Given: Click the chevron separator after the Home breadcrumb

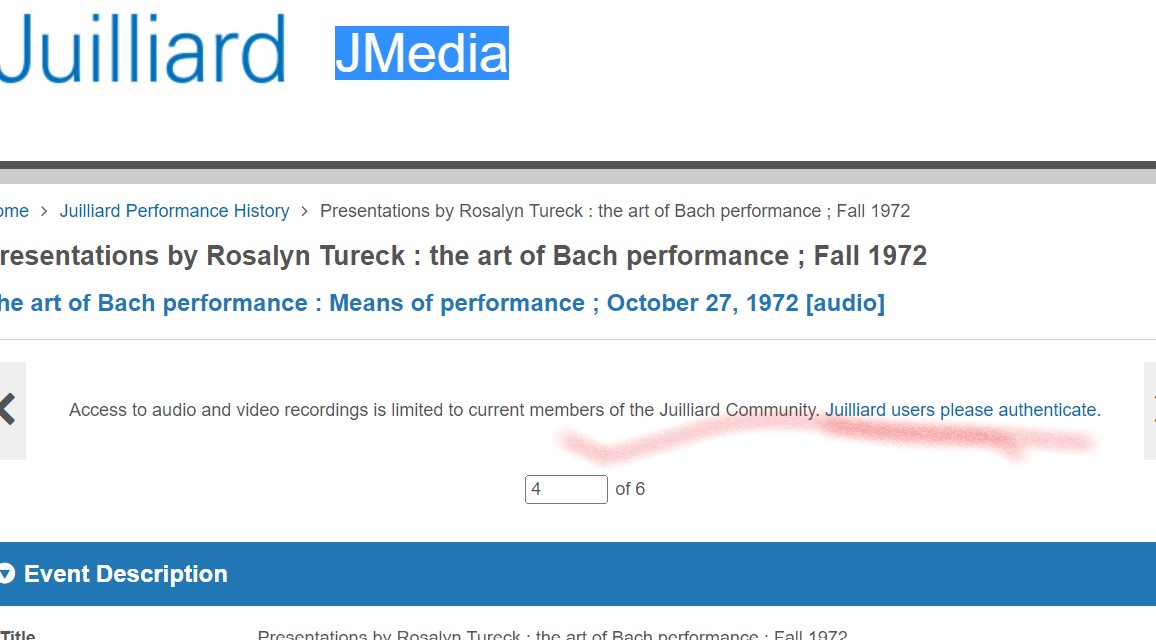Looking at the screenshot, I should [44, 212].
